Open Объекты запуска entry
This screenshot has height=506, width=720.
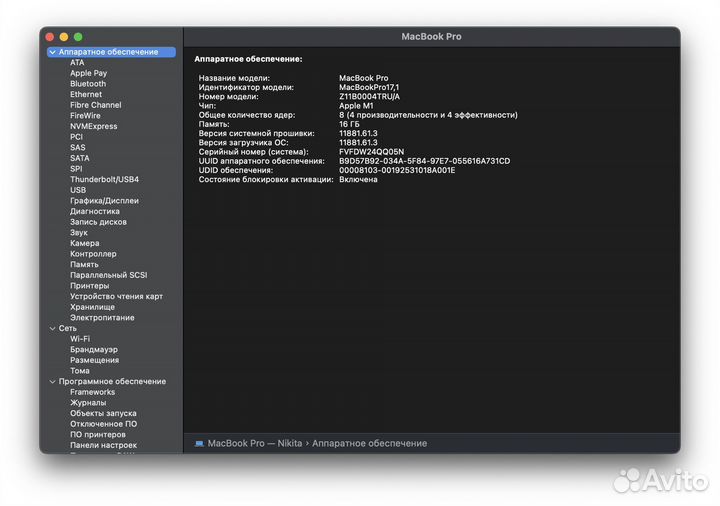[x=103, y=413]
